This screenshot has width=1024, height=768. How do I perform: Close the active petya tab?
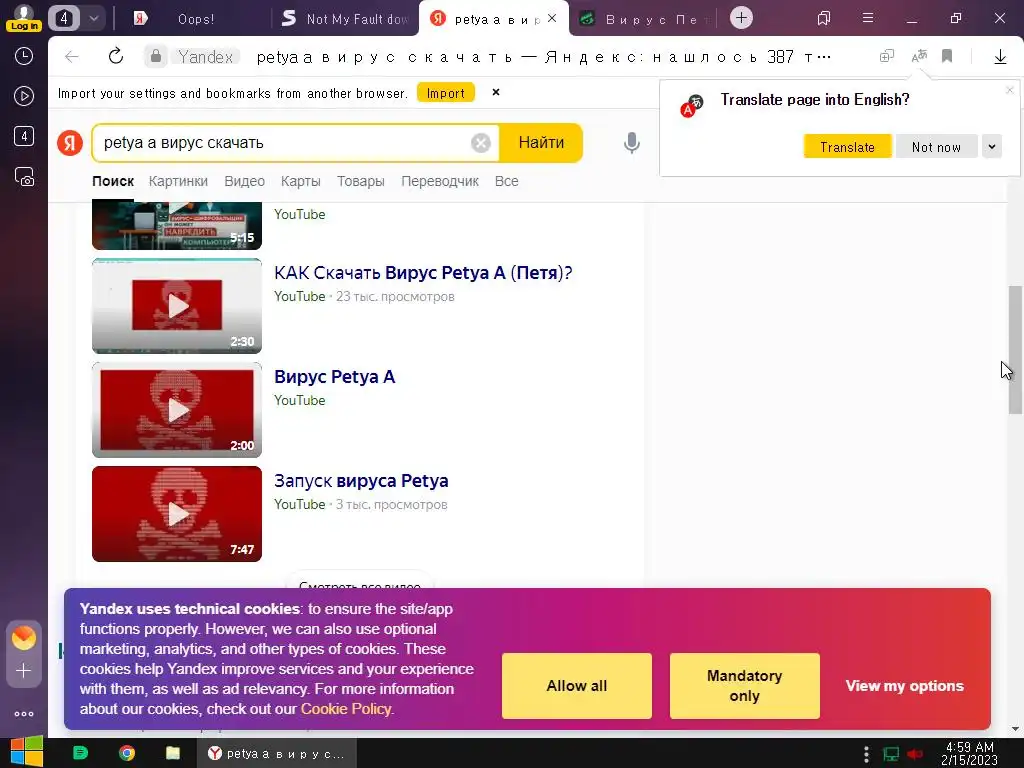[x=552, y=18]
